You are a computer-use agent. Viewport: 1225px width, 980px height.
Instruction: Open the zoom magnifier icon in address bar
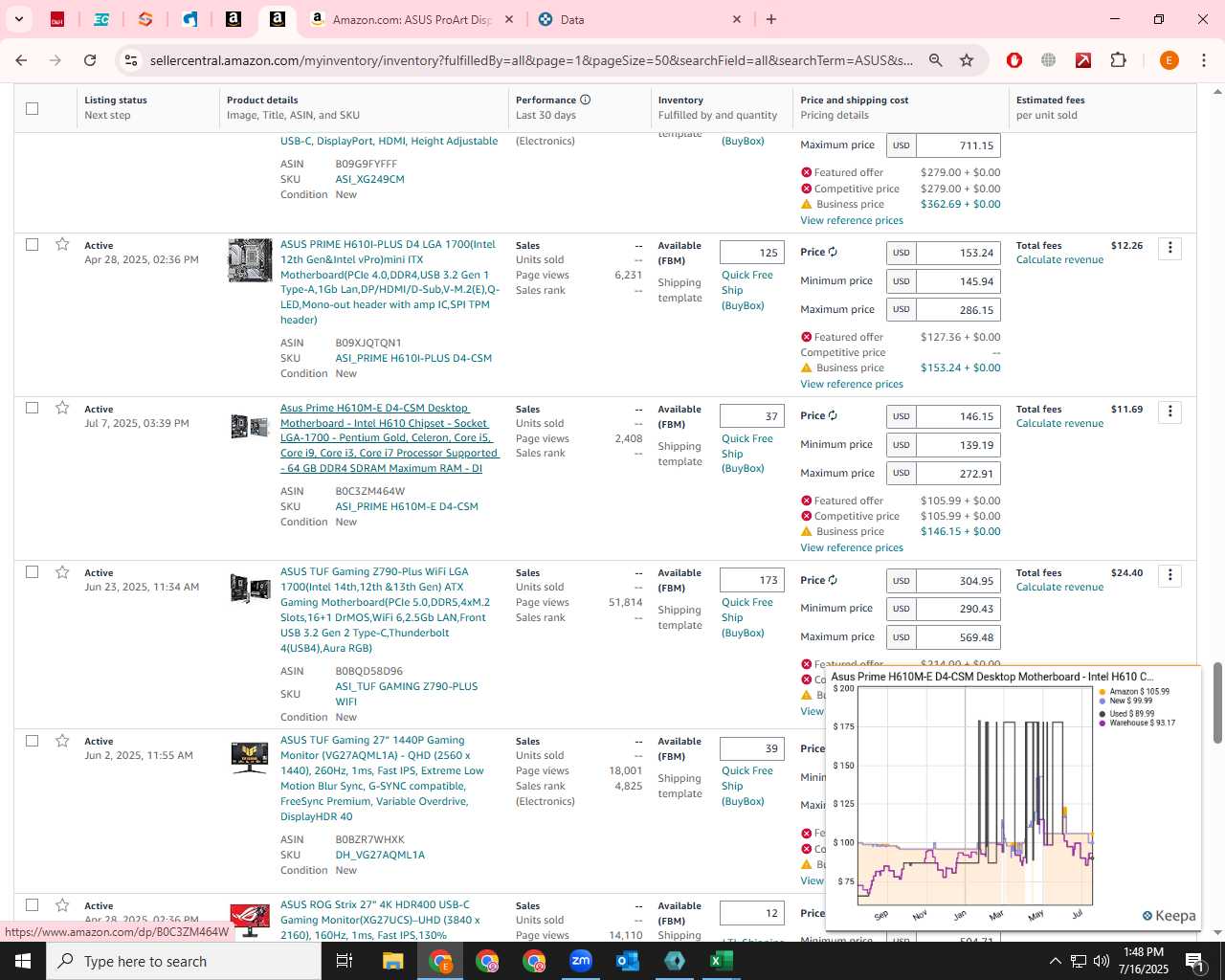pyautogui.click(x=936, y=60)
